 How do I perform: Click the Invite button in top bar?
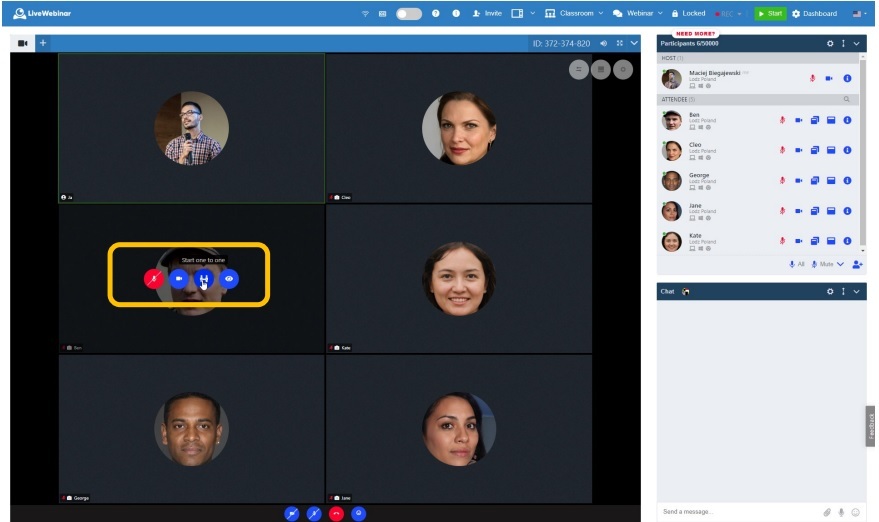point(487,14)
